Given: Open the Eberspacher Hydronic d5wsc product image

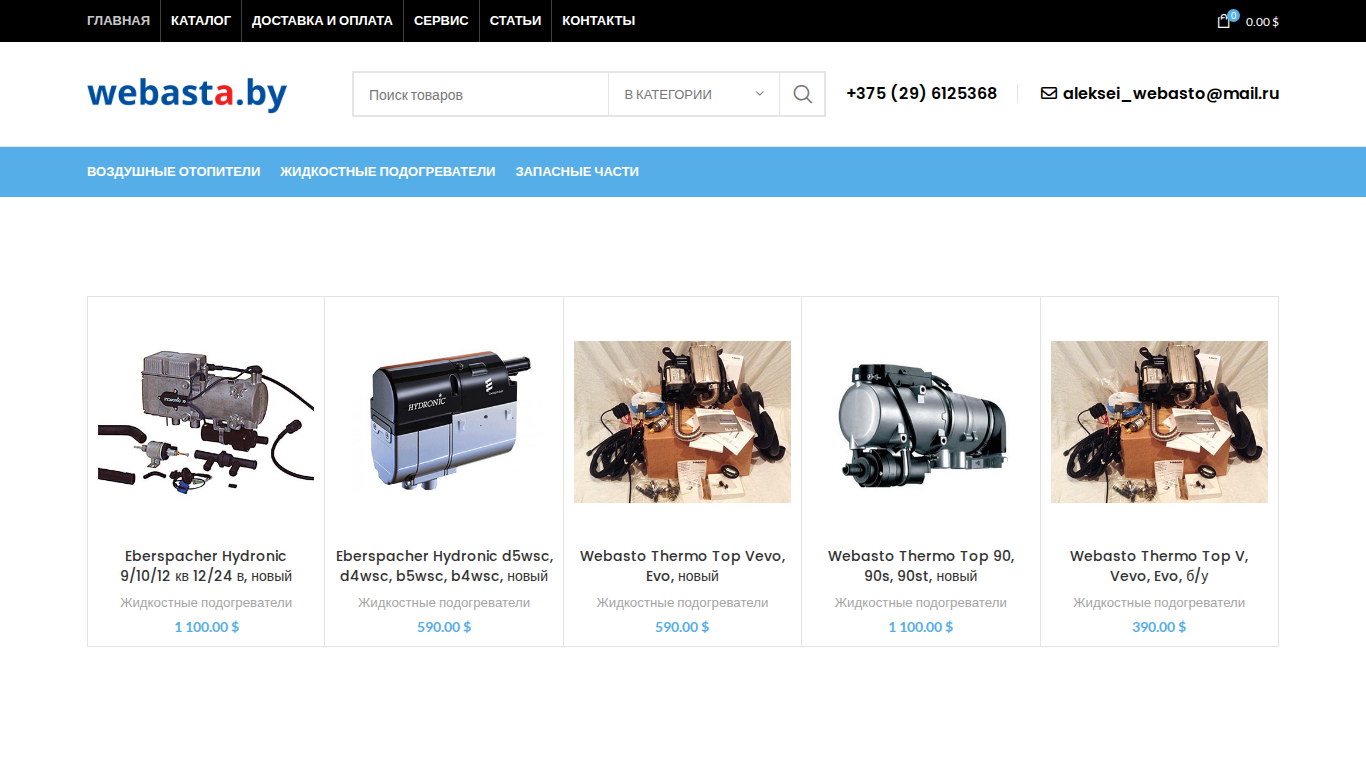Looking at the screenshot, I should point(444,421).
